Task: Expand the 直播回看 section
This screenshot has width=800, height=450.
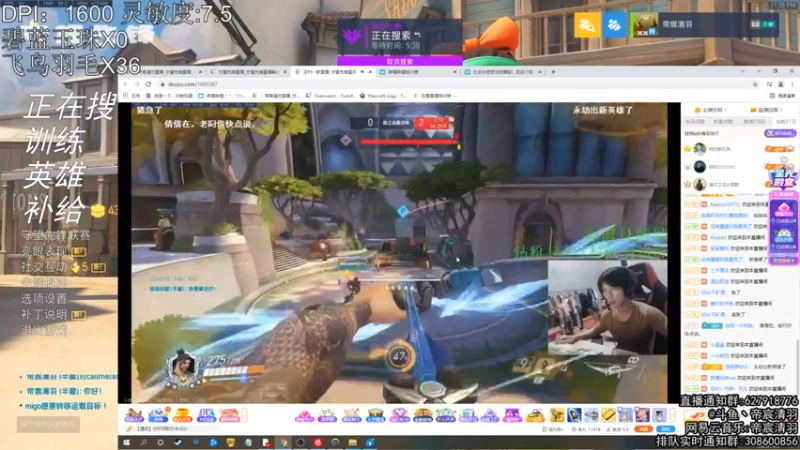Action: [767, 110]
